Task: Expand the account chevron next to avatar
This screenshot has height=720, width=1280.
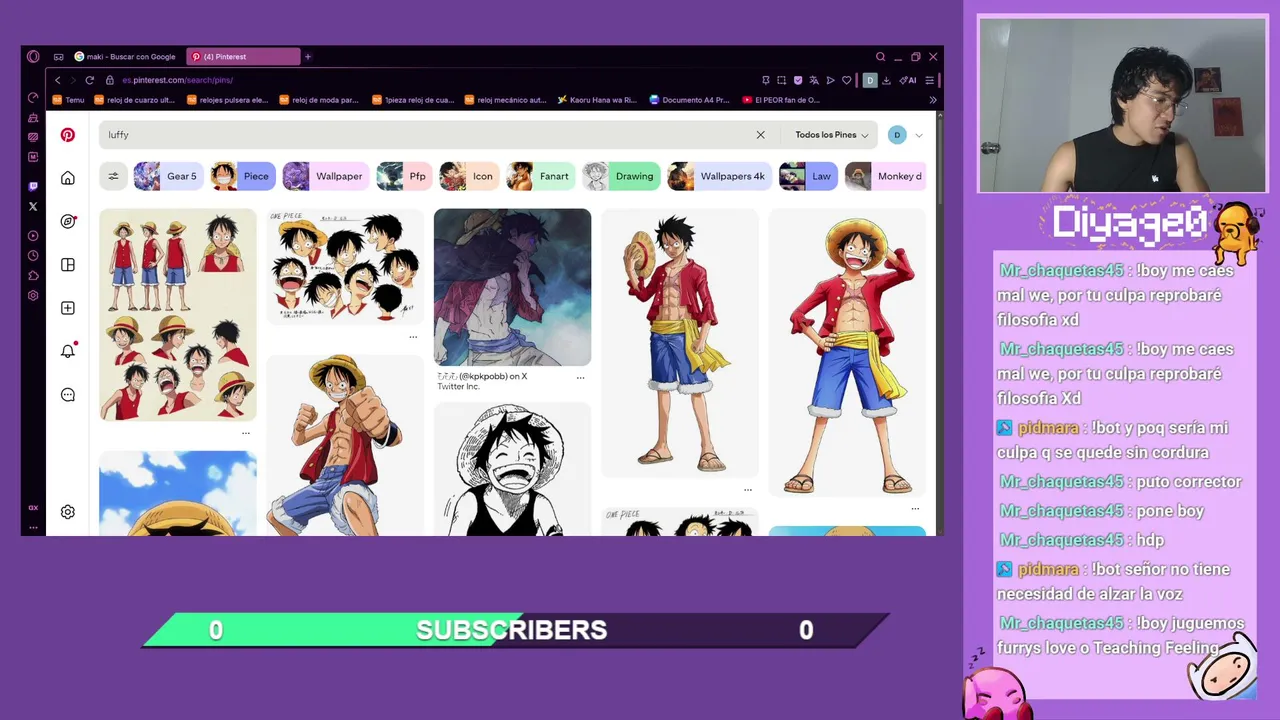Action: [x=919, y=135]
